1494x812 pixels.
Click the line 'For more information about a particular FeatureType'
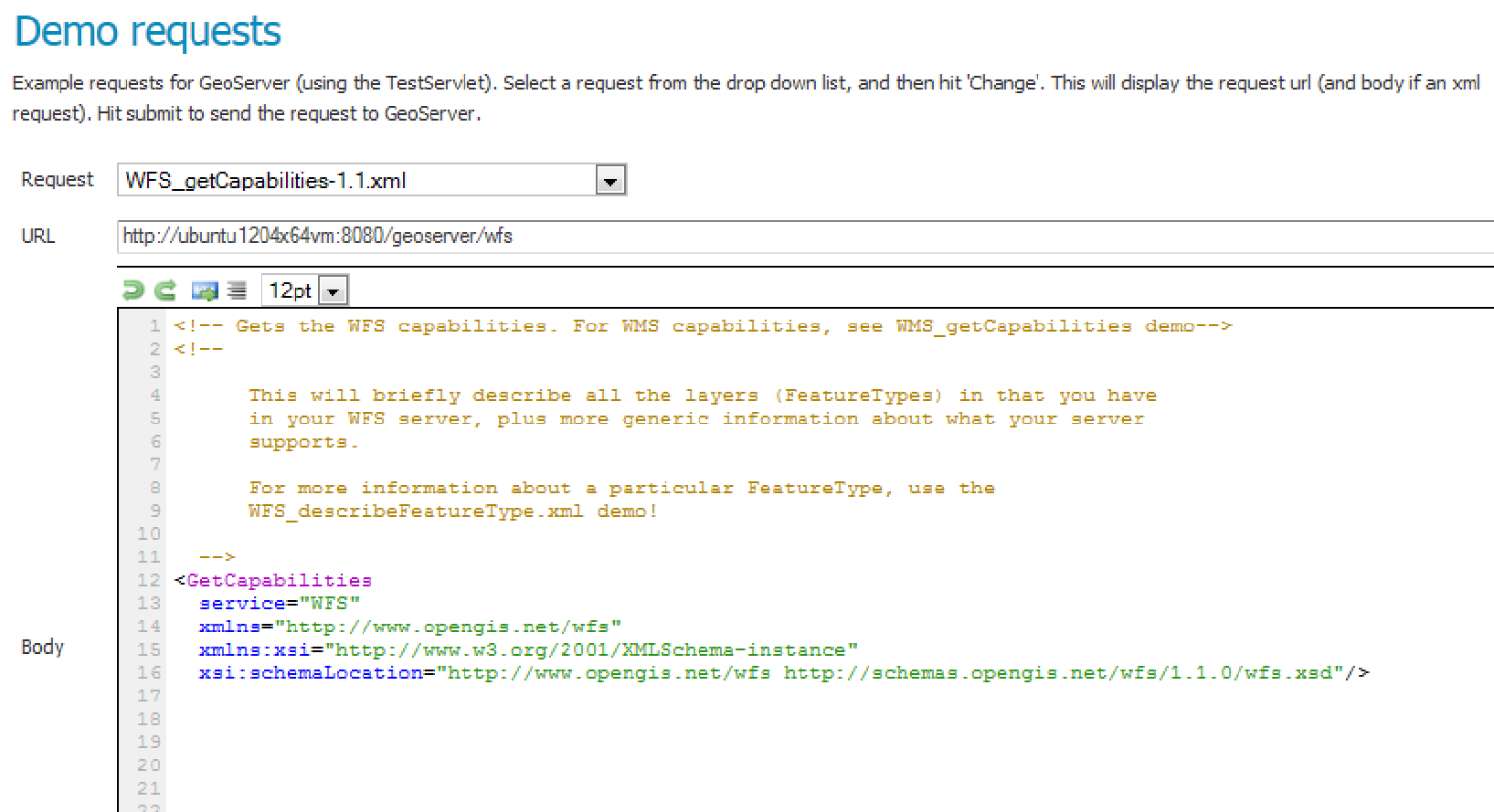[x=621, y=488]
